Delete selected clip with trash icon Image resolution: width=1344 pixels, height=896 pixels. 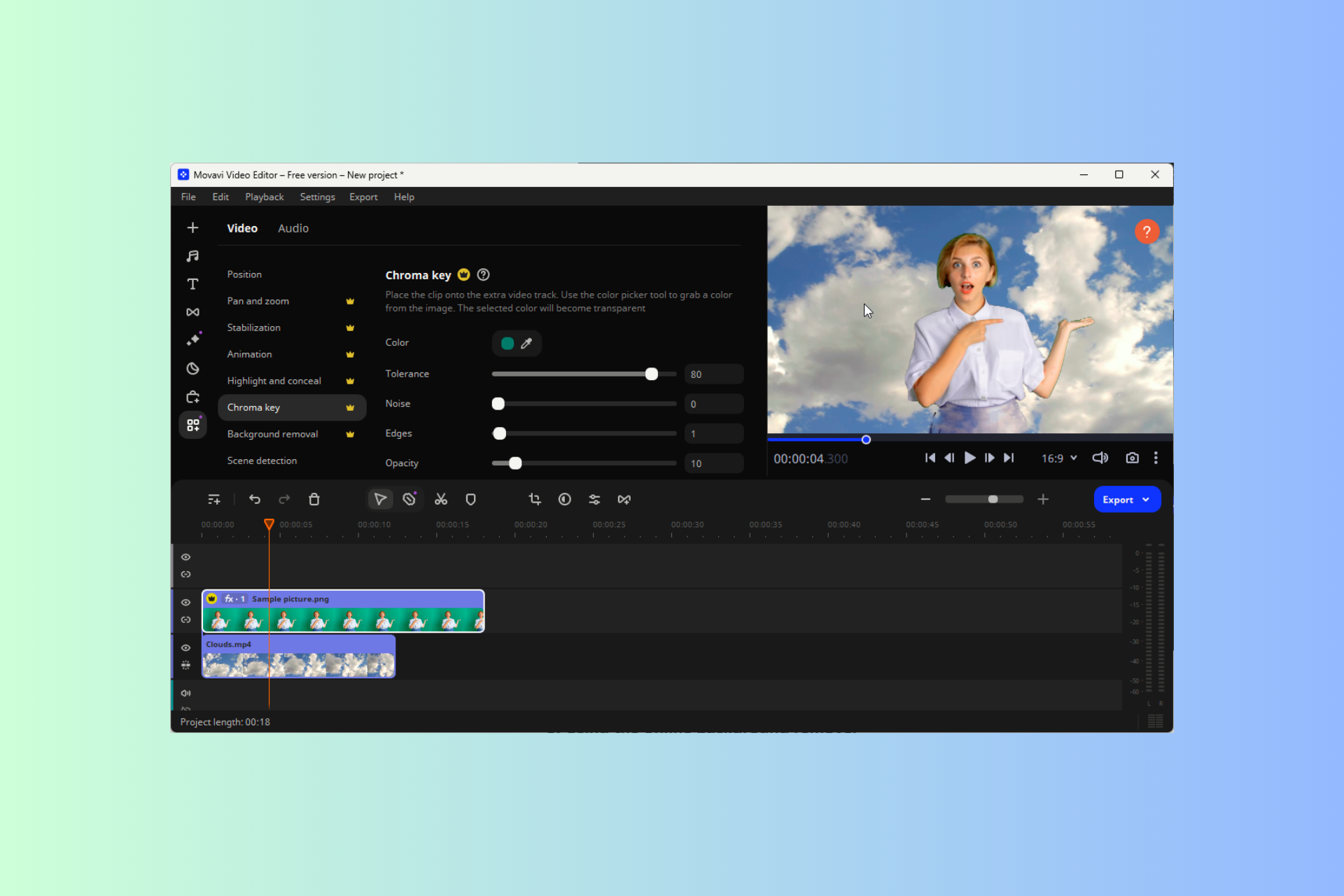point(314,499)
